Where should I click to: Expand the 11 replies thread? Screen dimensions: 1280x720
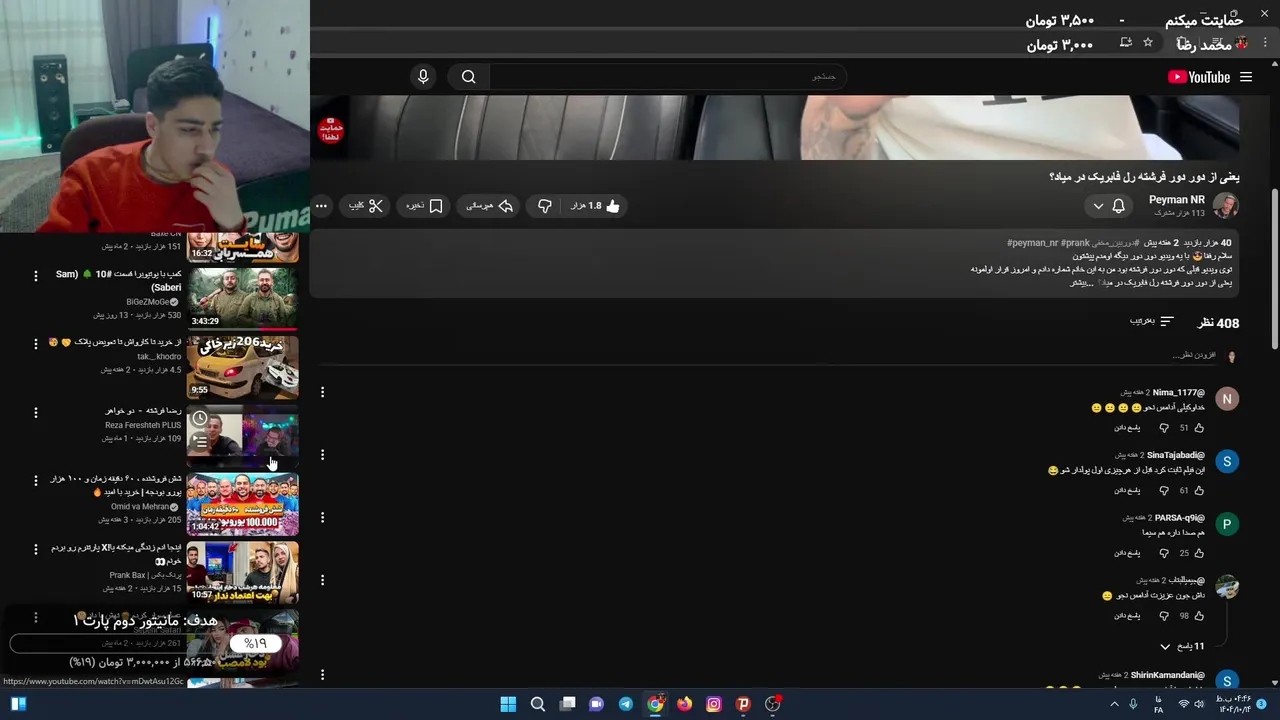tap(1182, 647)
